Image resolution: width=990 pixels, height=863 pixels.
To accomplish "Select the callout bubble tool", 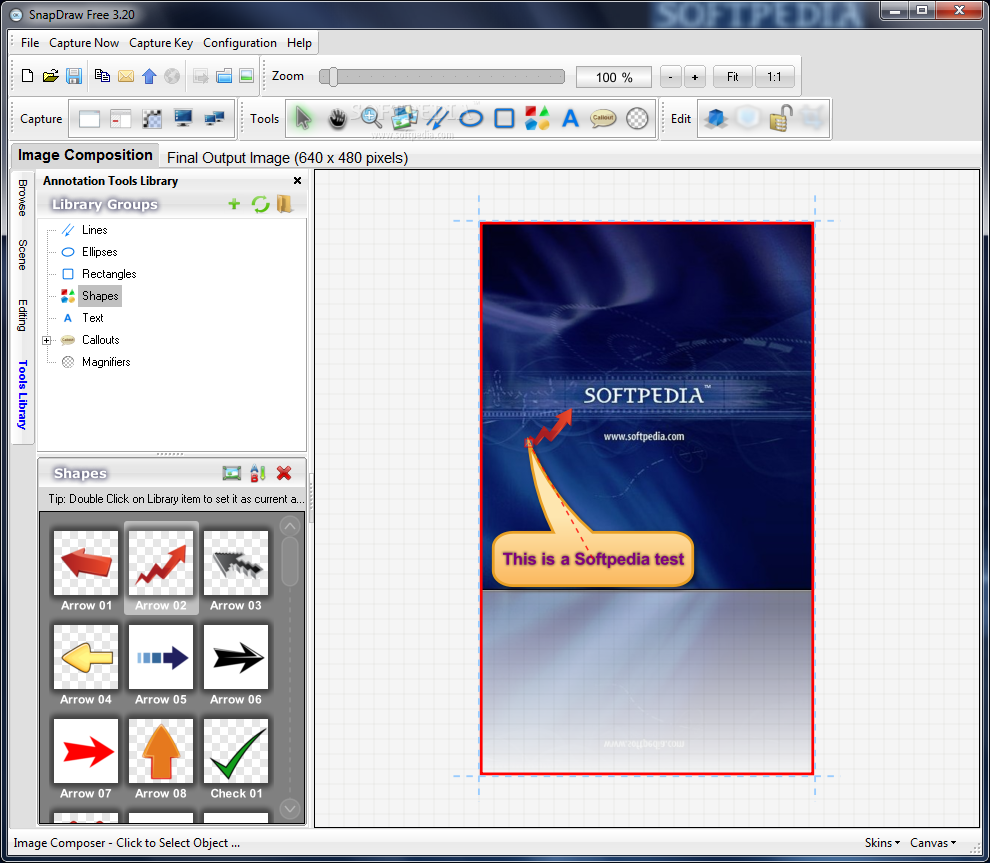I will tap(603, 118).
